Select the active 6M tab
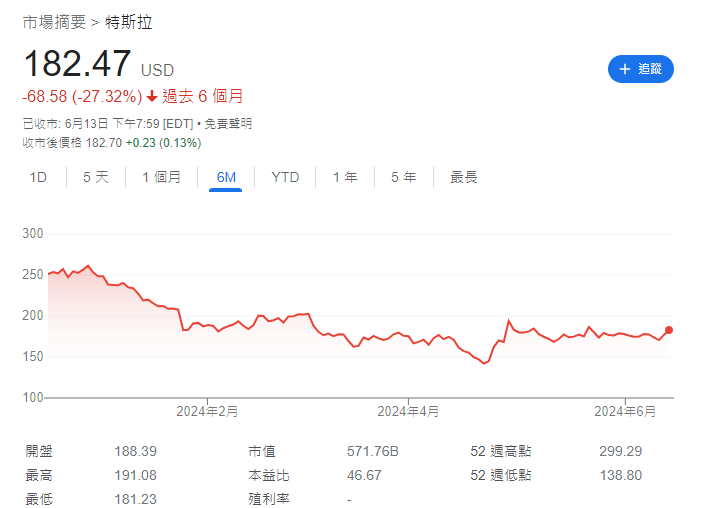Viewport: 717px width, 508px height. [226, 177]
